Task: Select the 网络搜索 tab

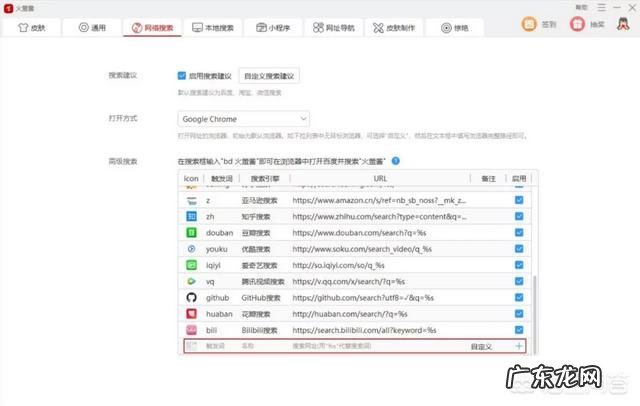Action: (x=152, y=28)
